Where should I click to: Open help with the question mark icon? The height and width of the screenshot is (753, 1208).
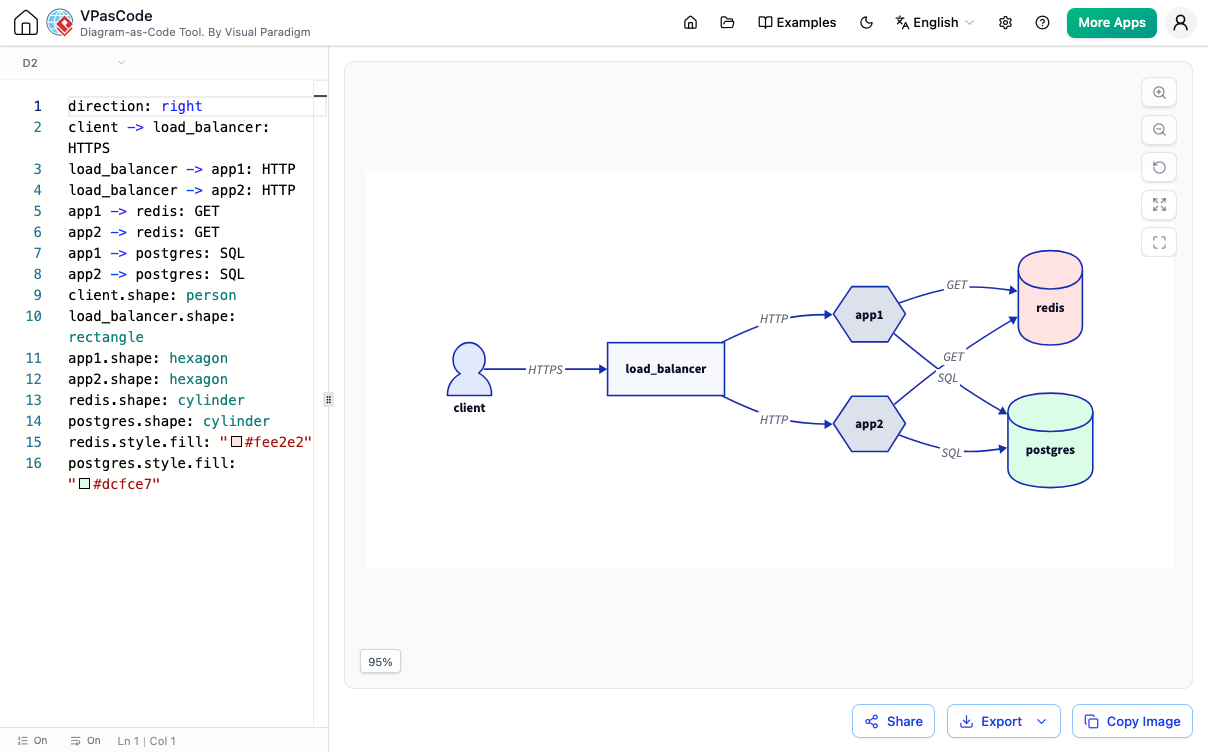coord(1043,23)
